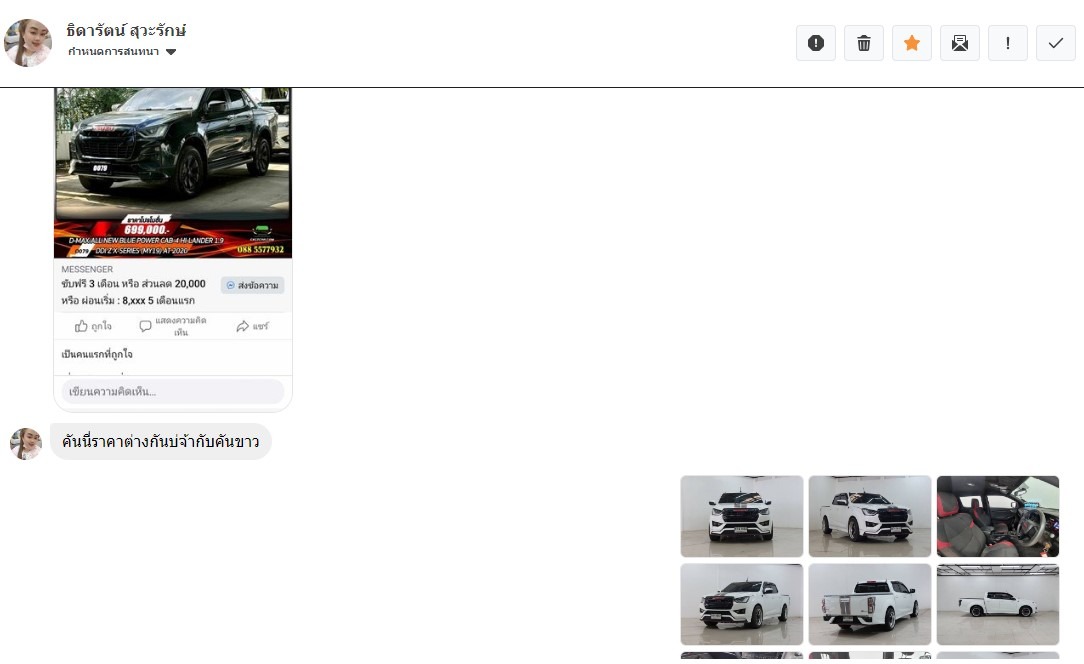Click the ส่งข้อความ button on the ad
The height and width of the screenshot is (664, 1084).
click(x=252, y=285)
